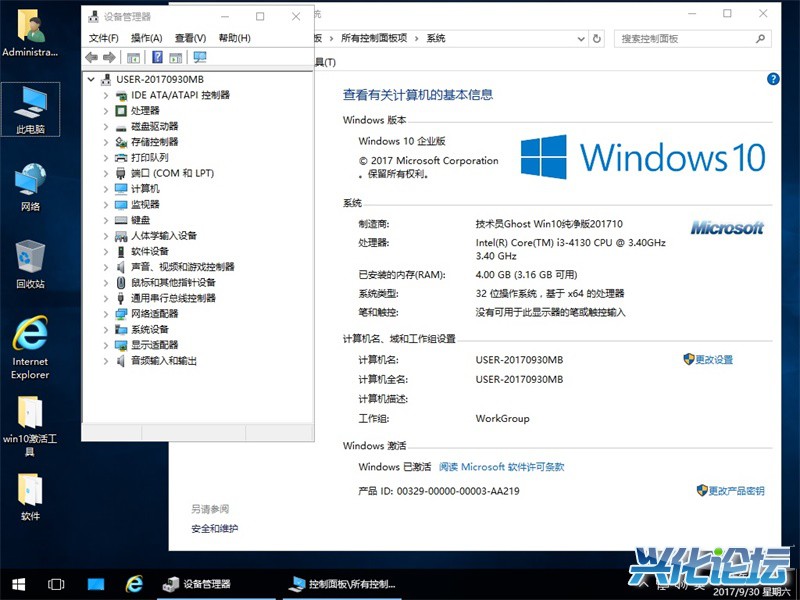Expand the 监视器 node
Image resolution: width=800 pixels, height=600 pixels.
pos(106,205)
